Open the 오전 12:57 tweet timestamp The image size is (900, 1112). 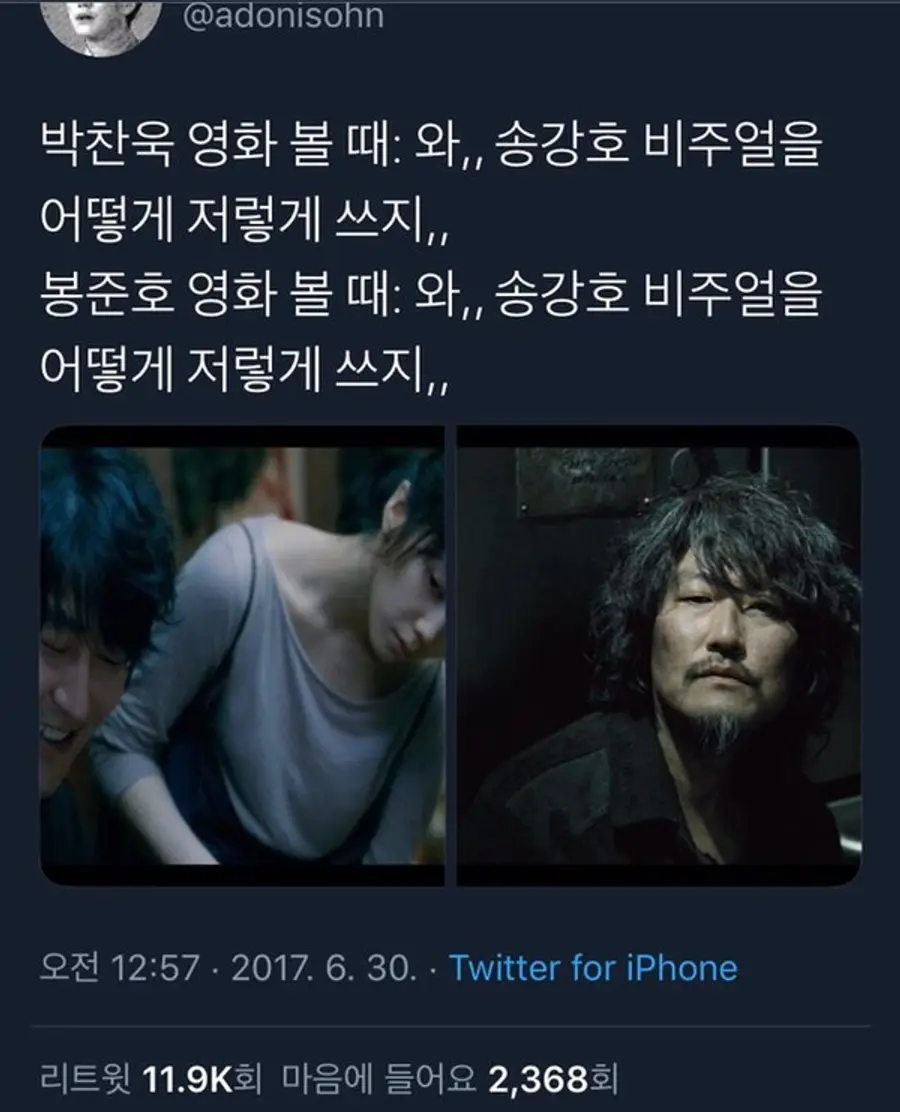[120, 967]
